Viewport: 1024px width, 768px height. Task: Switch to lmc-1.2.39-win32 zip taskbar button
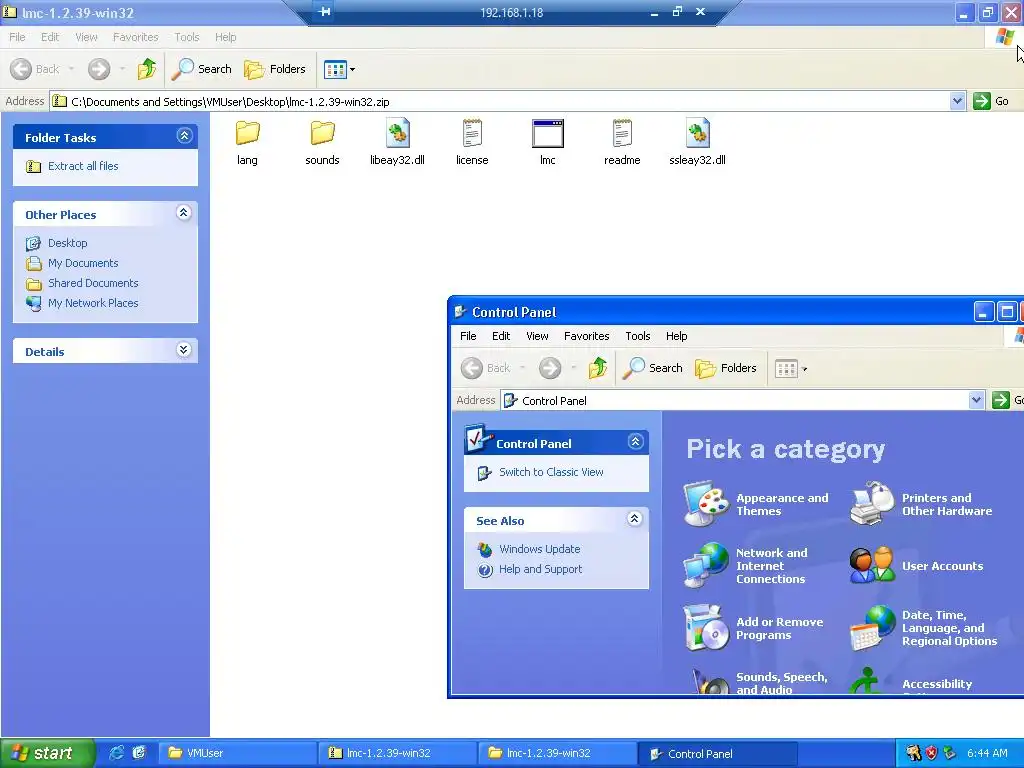click(398, 753)
